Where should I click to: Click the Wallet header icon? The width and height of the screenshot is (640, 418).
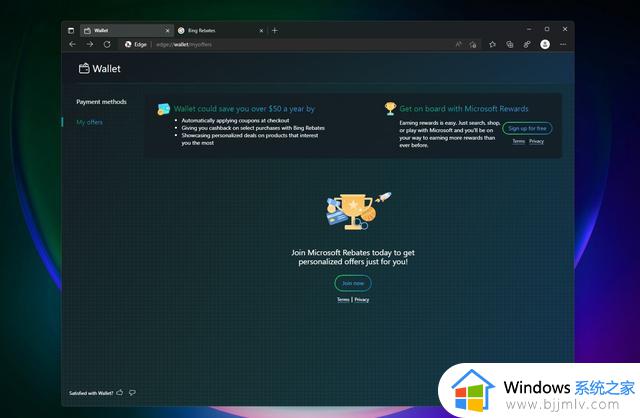click(84, 68)
